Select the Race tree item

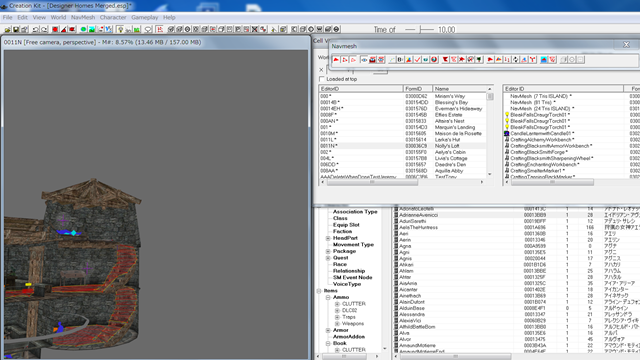[340, 264]
